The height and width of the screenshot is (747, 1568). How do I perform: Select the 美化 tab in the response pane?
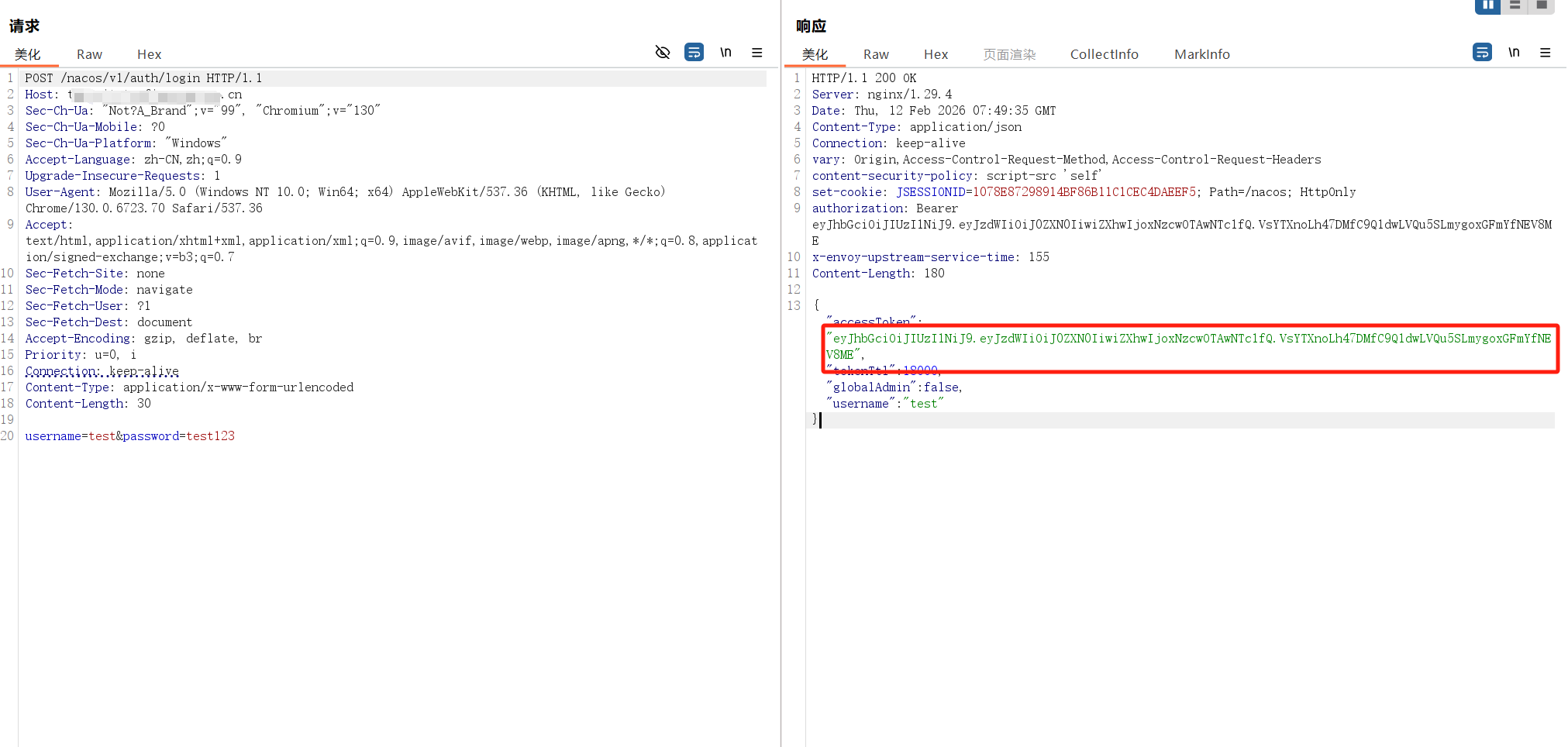pyautogui.click(x=815, y=54)
